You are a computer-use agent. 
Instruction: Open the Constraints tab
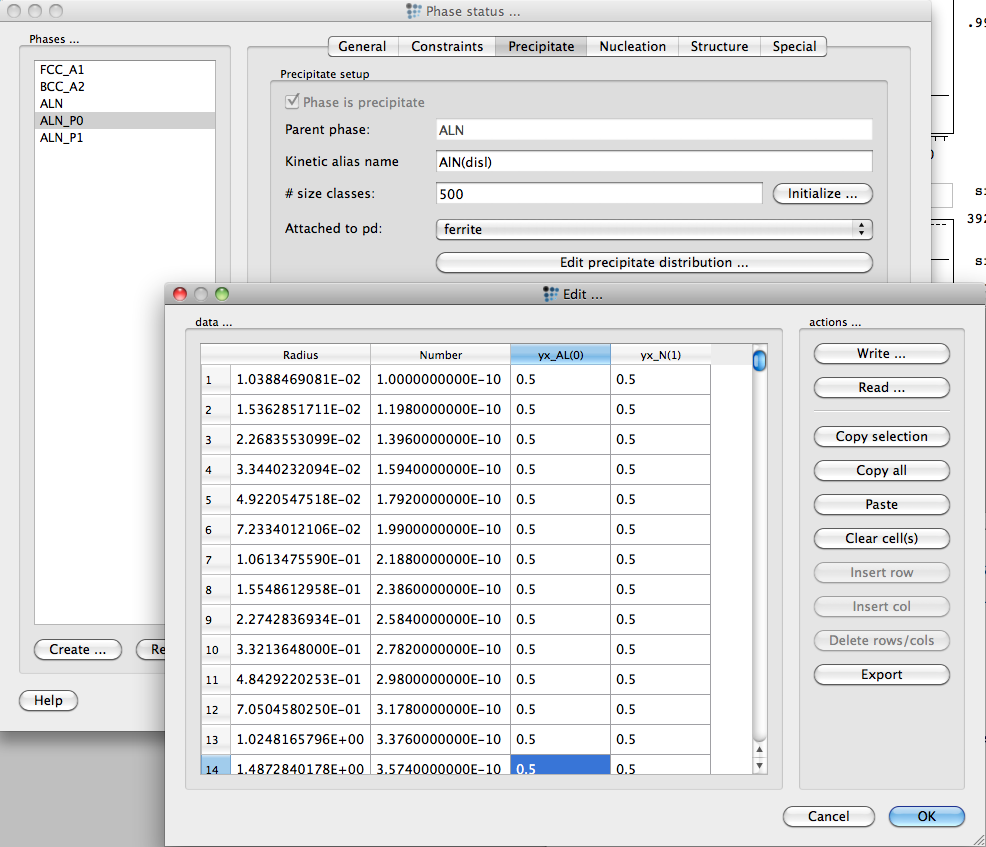[447, 46]
